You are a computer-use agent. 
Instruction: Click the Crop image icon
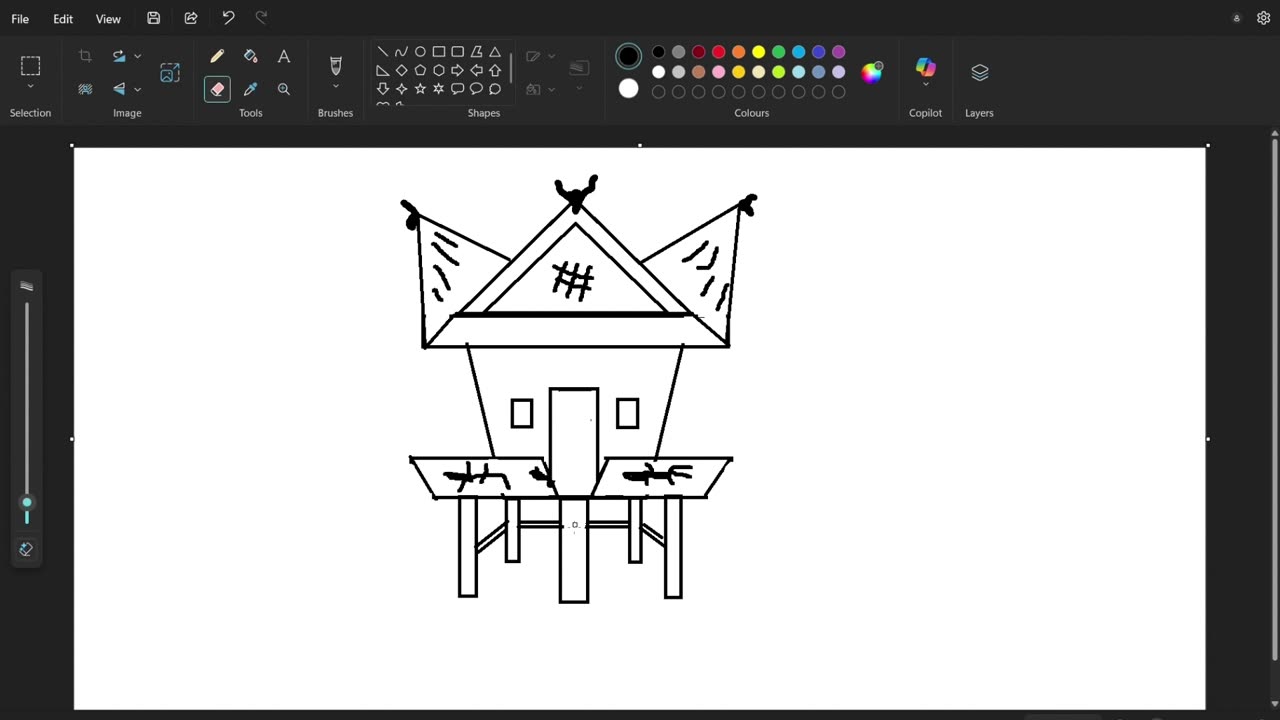click(85, 56)
